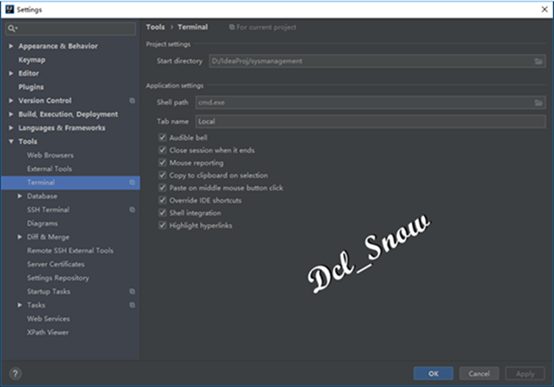Expand Appearance & Behavior section

tap(11, 46)
